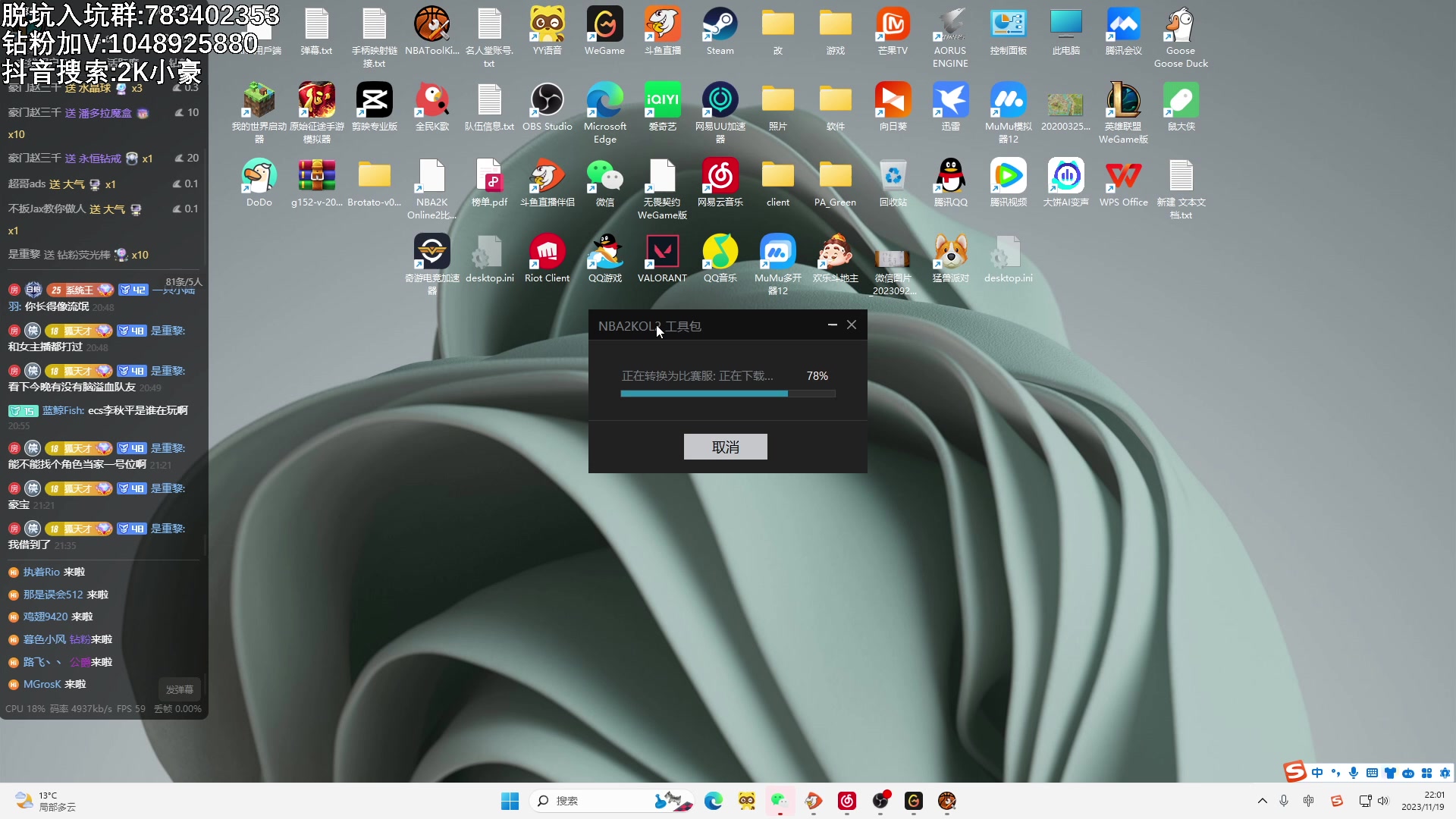The width and height of the screenshot is (1456, 819).
Task: Open the 游戏 folder on desktop
Action: click(835, 32)
